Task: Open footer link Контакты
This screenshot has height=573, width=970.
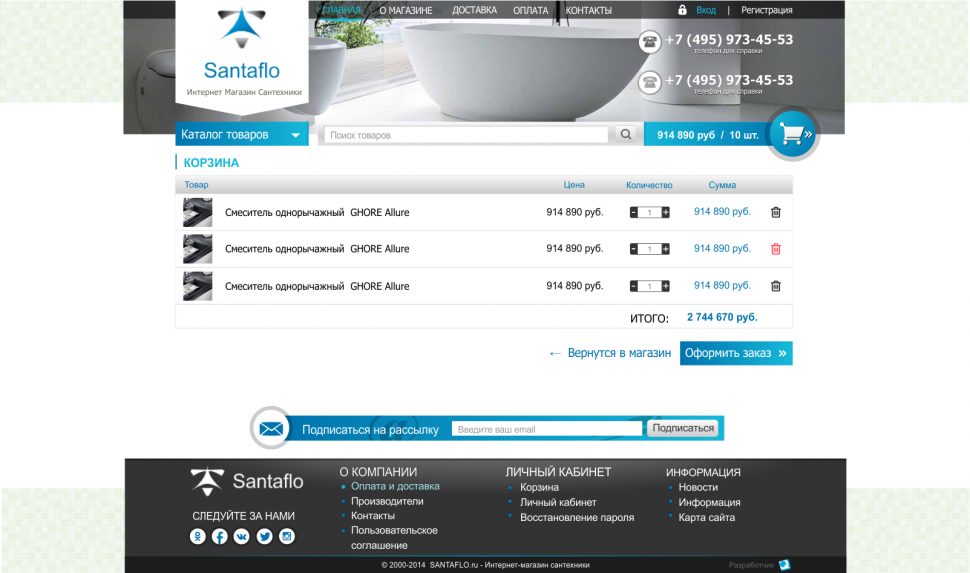Action: tap(372, 515)
